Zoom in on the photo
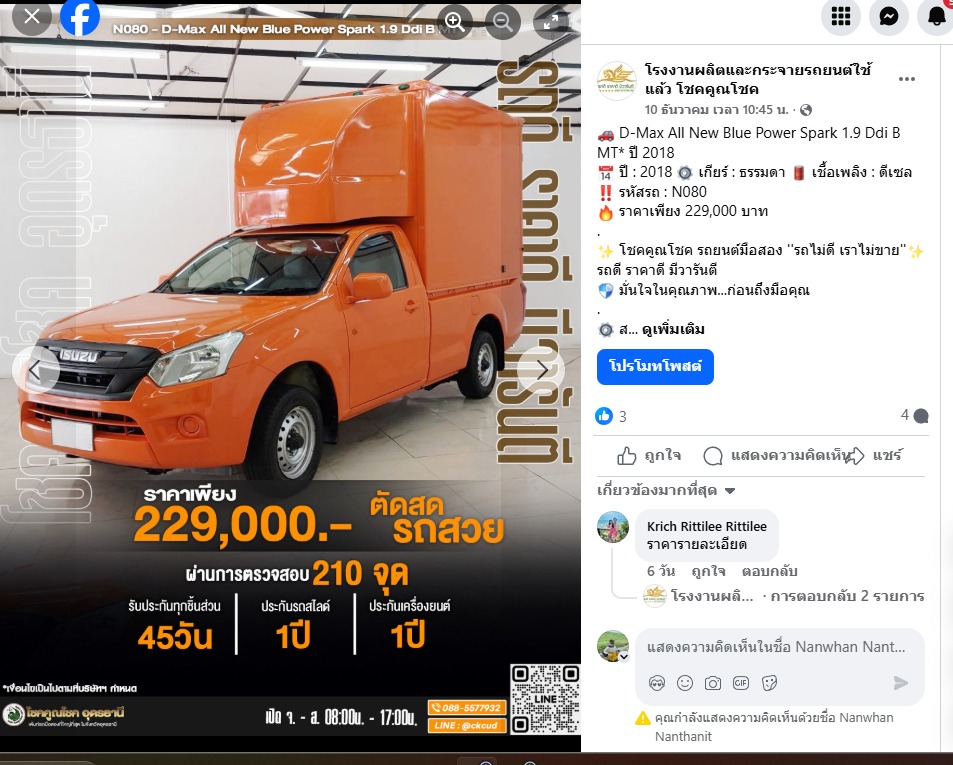953x765 pixels. [455, 22]
